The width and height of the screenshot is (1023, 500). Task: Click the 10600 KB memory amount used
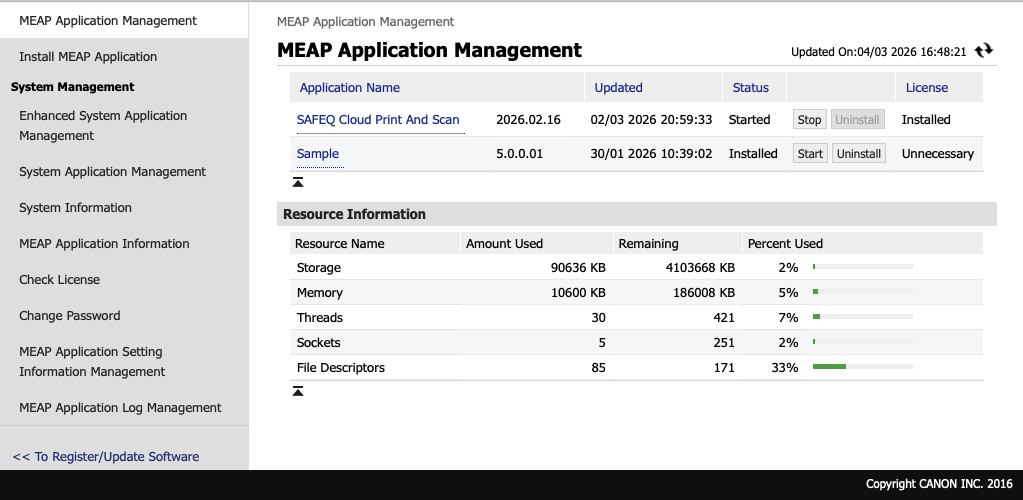pyautogui.click(x=578, y=292)
